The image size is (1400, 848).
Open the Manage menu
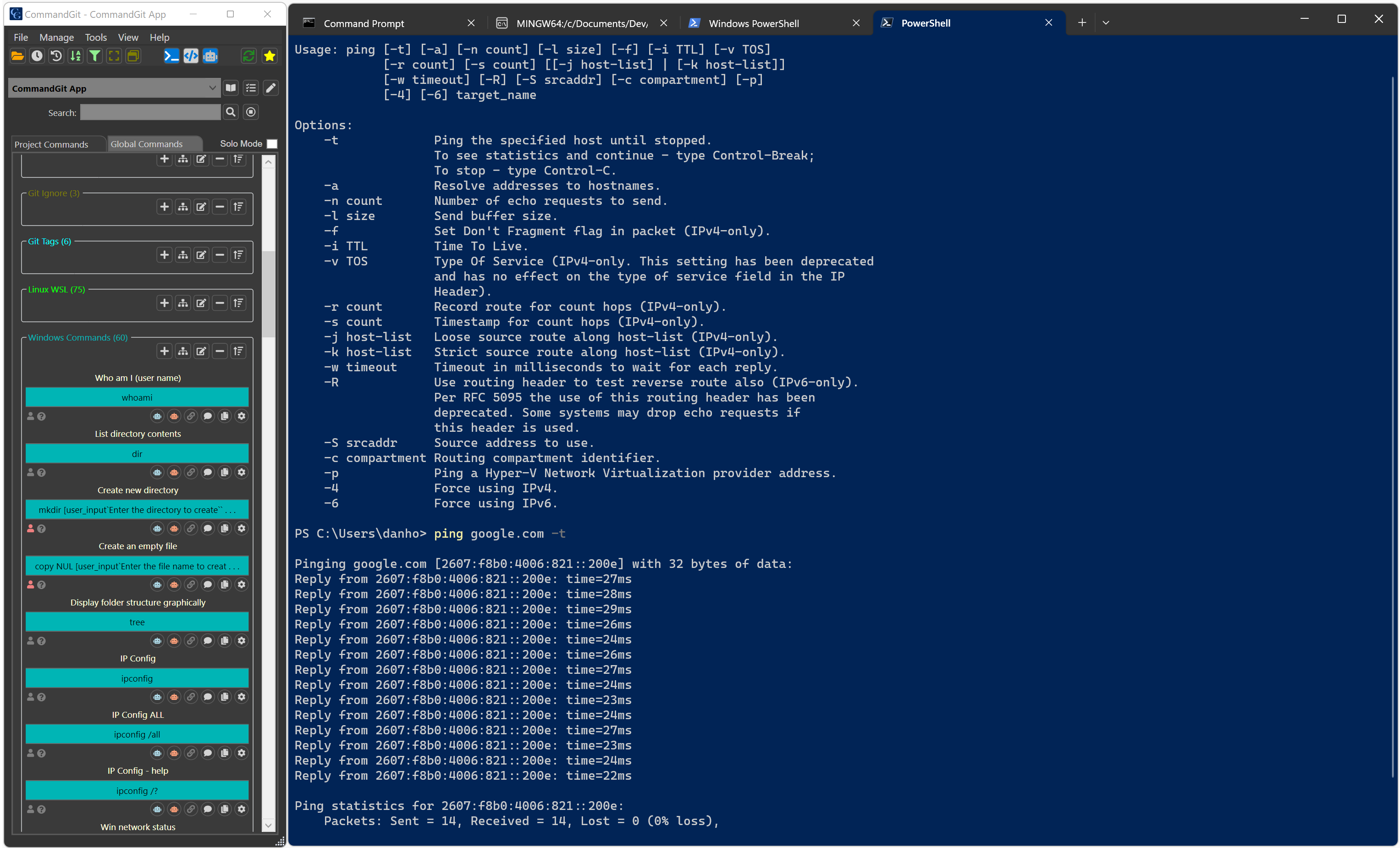[x=56, y=38]
